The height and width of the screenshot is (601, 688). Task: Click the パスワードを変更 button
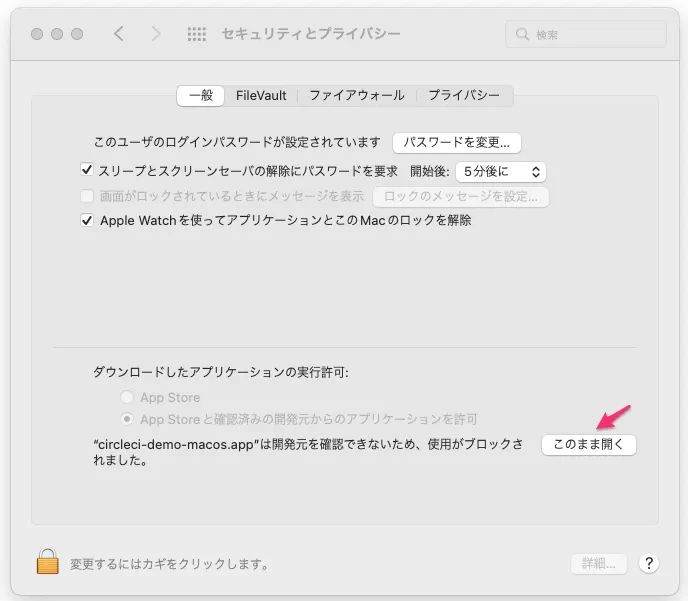[x=457, y=143]
